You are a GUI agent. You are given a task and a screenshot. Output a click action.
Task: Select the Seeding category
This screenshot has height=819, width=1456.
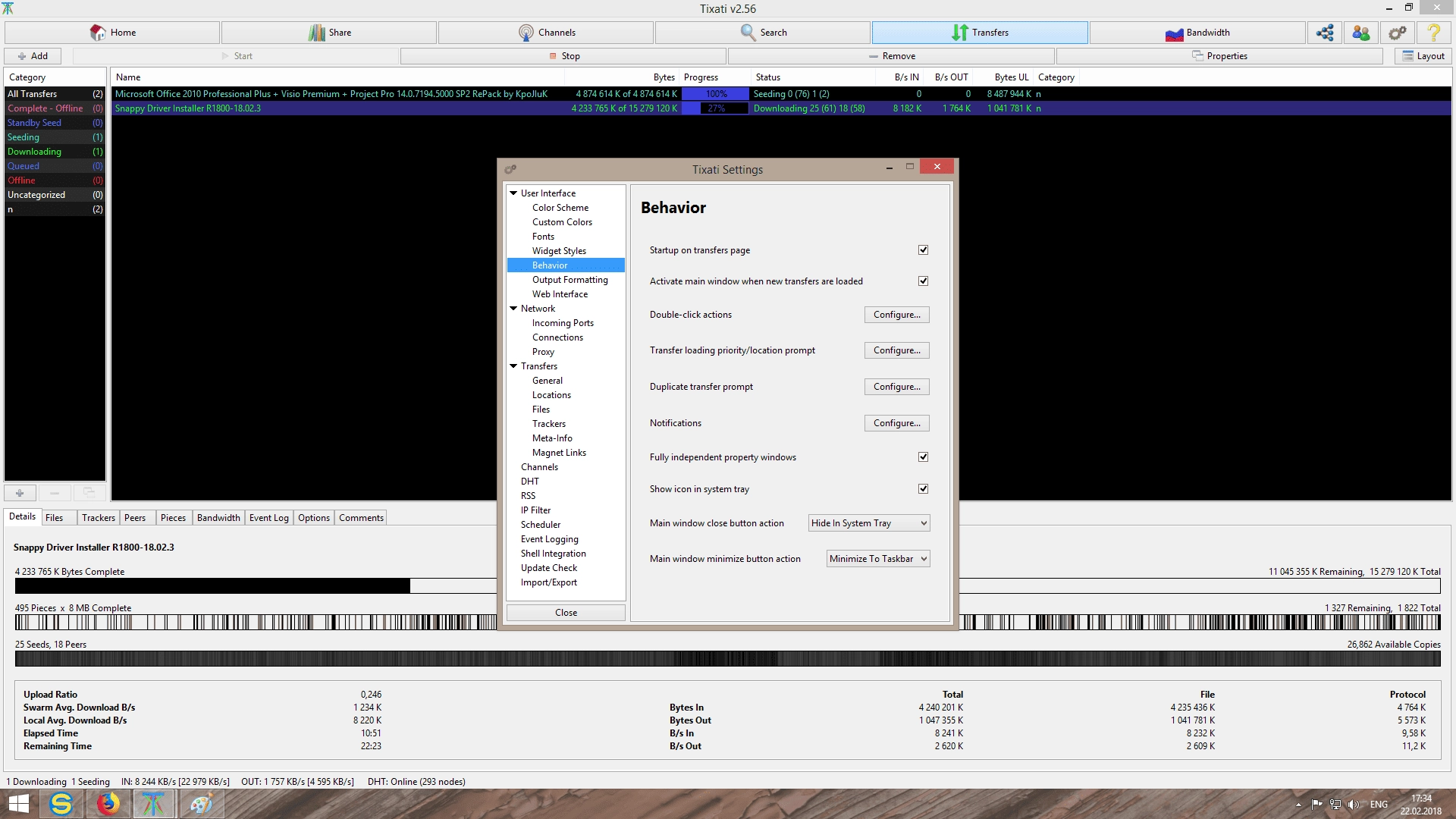coord(55,137)
